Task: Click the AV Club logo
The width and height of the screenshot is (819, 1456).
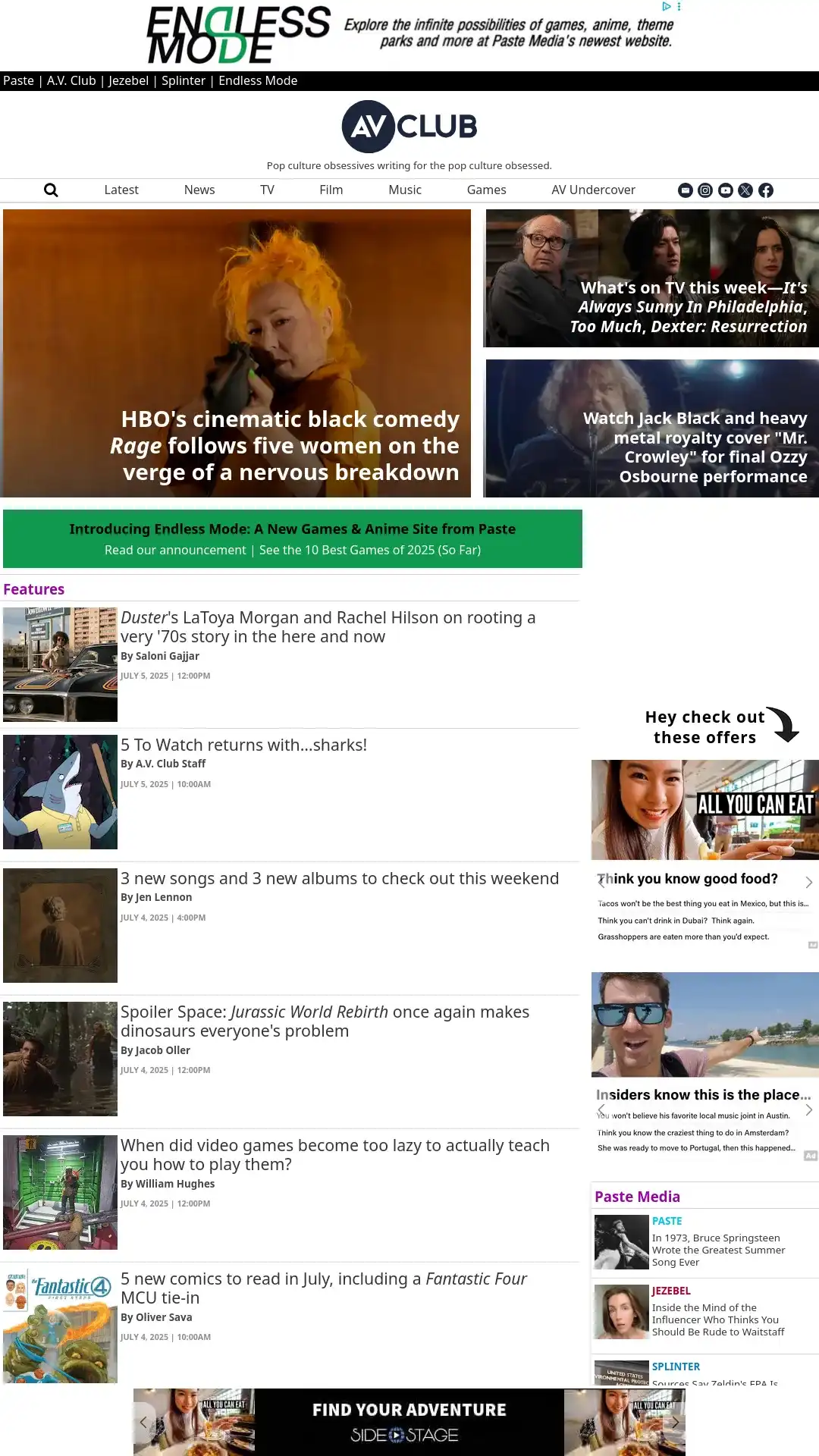Action: pos(409,127)
